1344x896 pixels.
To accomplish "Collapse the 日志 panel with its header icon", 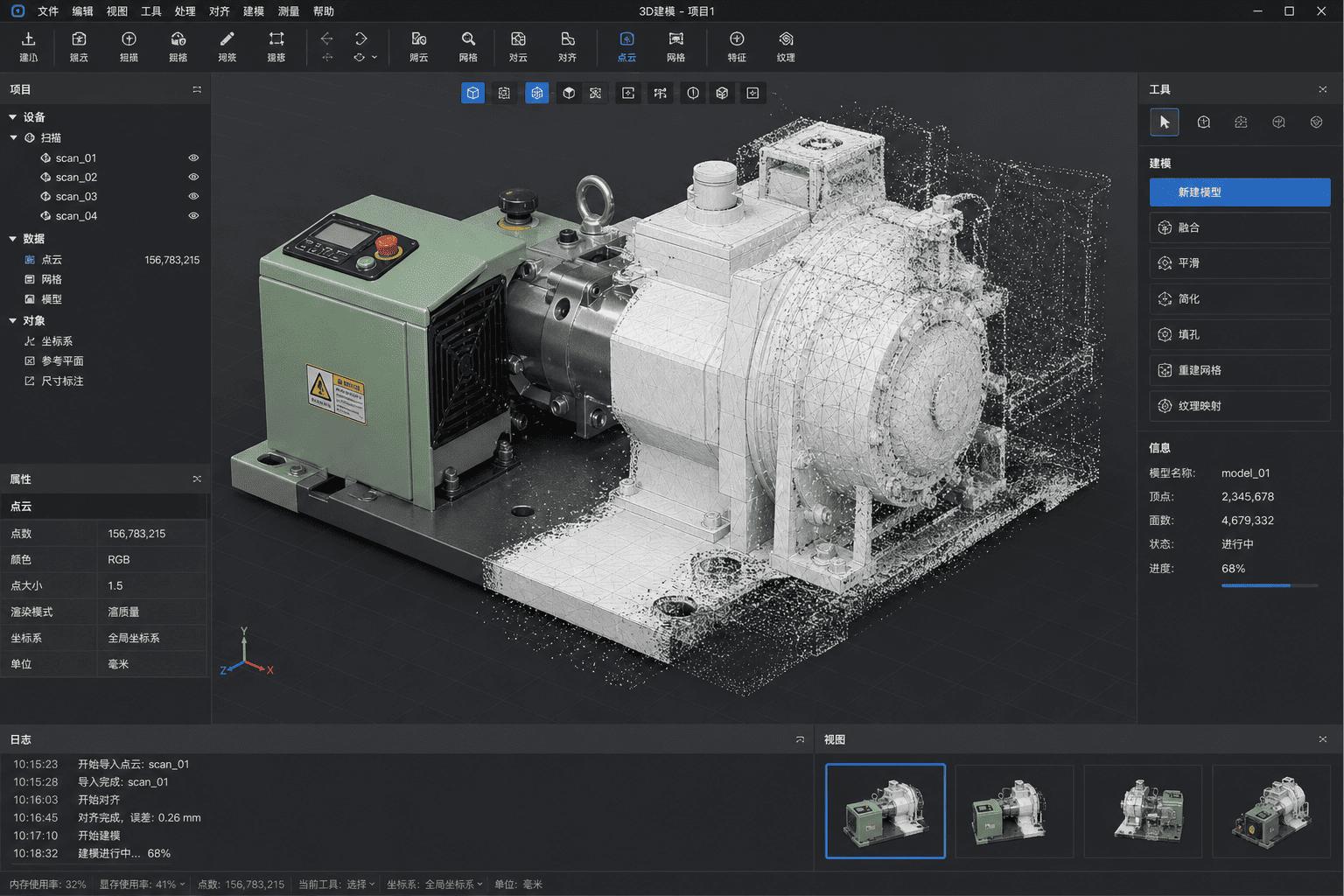I will click(x=800, y=739).
